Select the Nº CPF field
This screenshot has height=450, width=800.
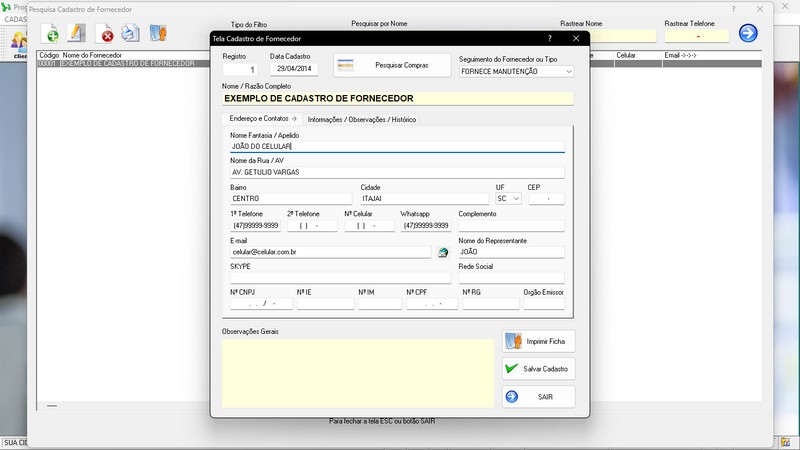coord(431,304)
